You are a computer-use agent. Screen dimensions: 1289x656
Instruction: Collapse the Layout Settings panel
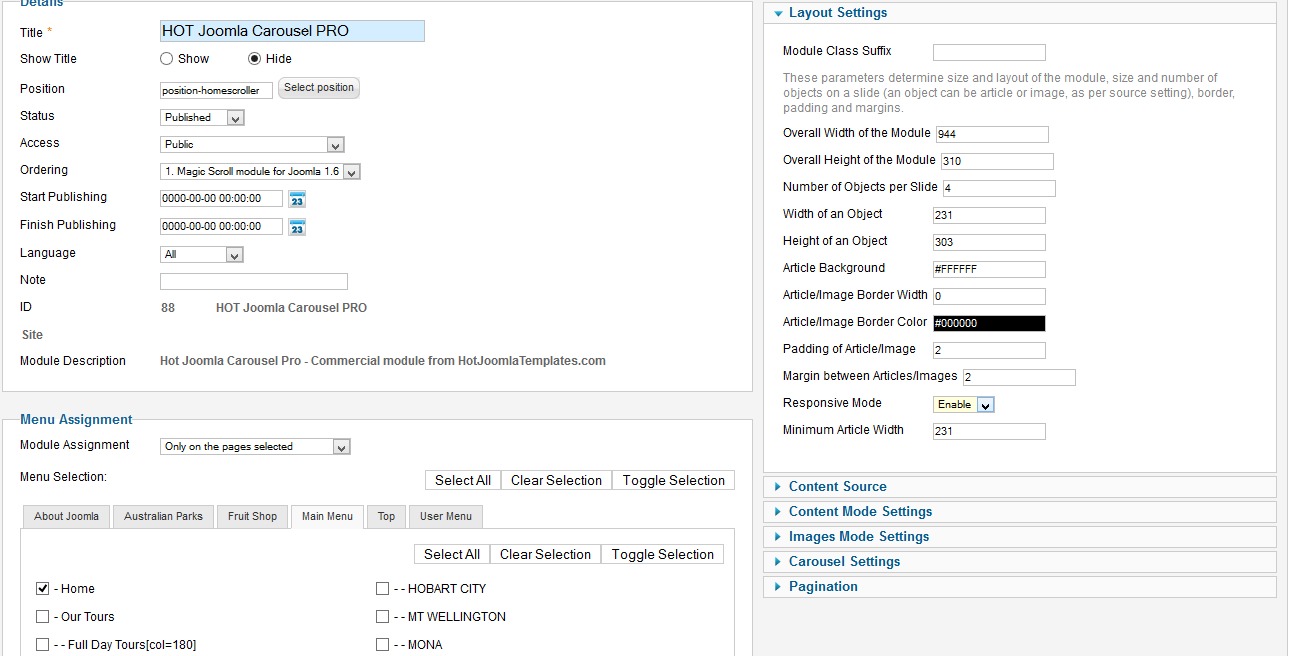coord(1020,13)
